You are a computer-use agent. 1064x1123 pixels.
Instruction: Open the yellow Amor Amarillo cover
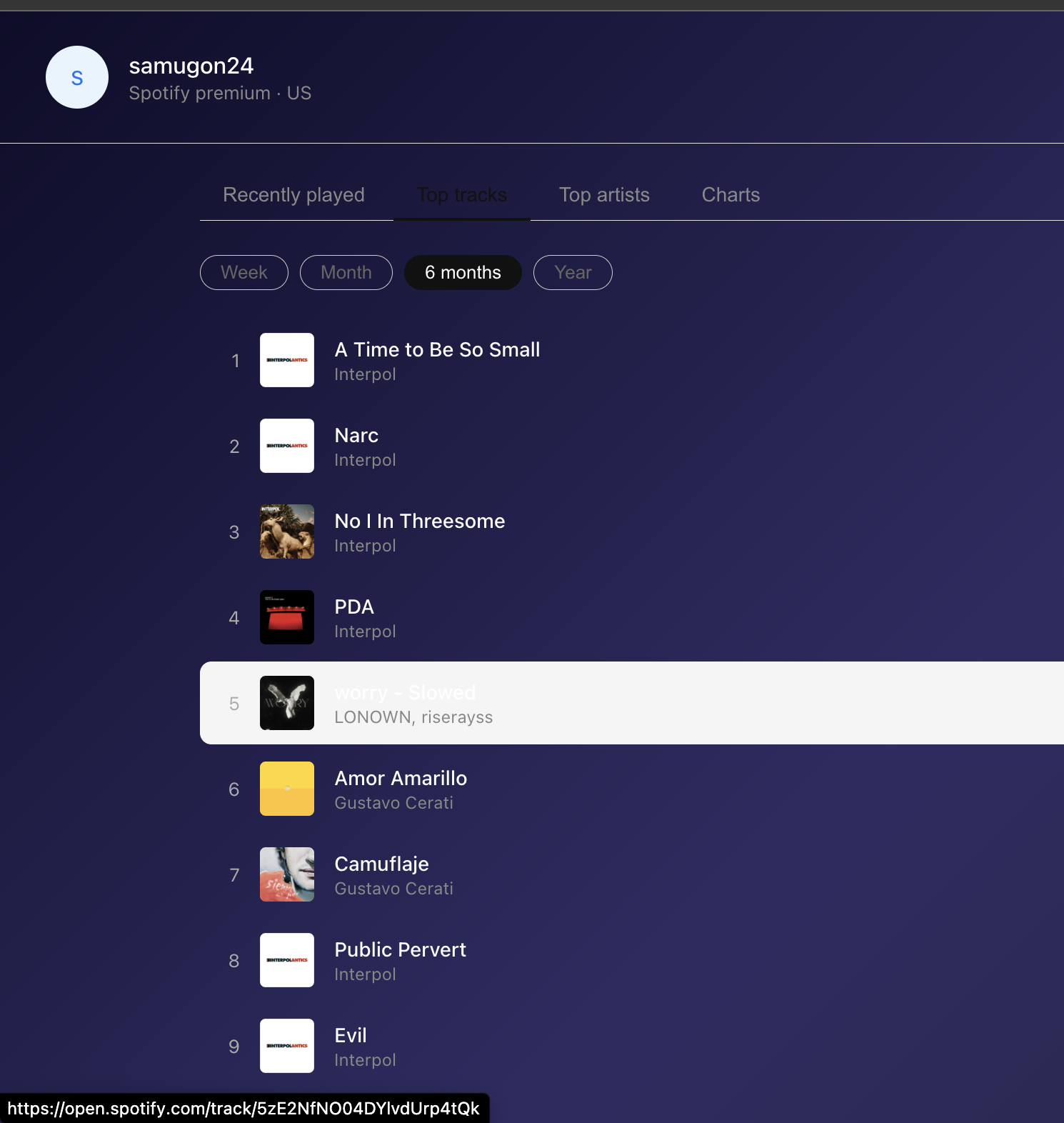[x=287, y=789]
